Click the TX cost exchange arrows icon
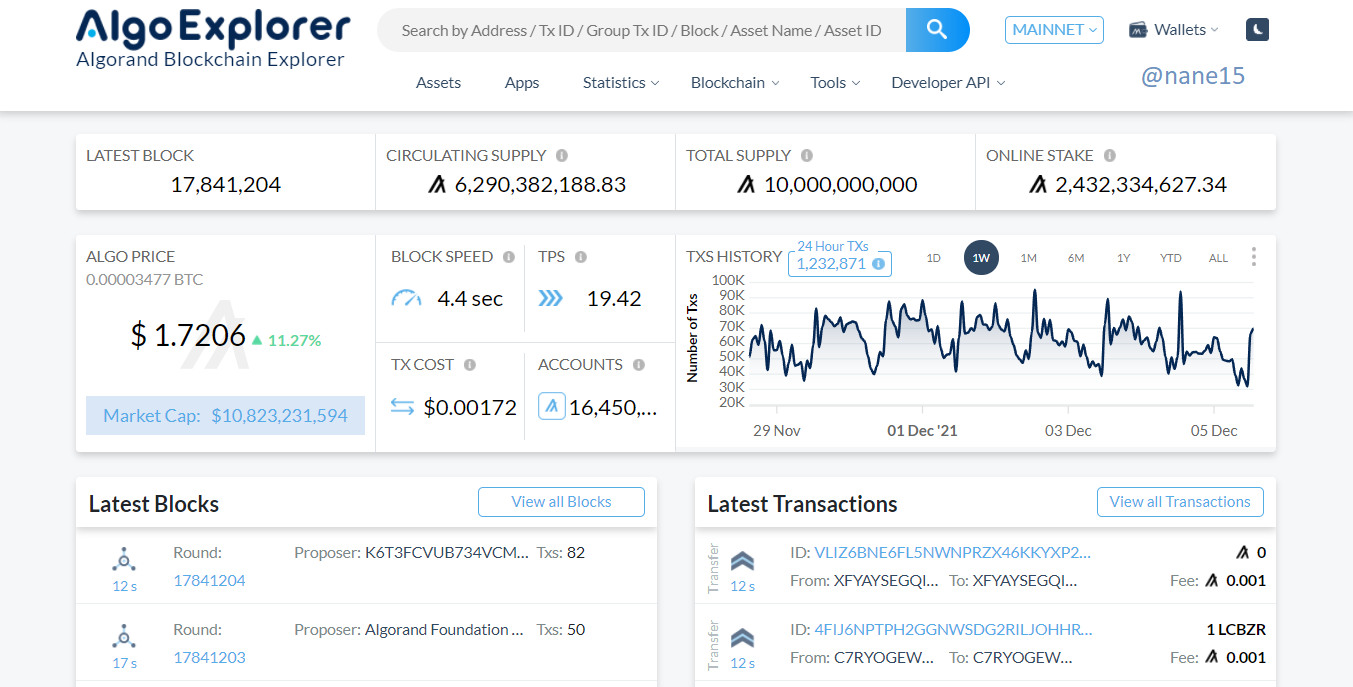Screen dimensions: 1353x687 [x=402, y=406]
